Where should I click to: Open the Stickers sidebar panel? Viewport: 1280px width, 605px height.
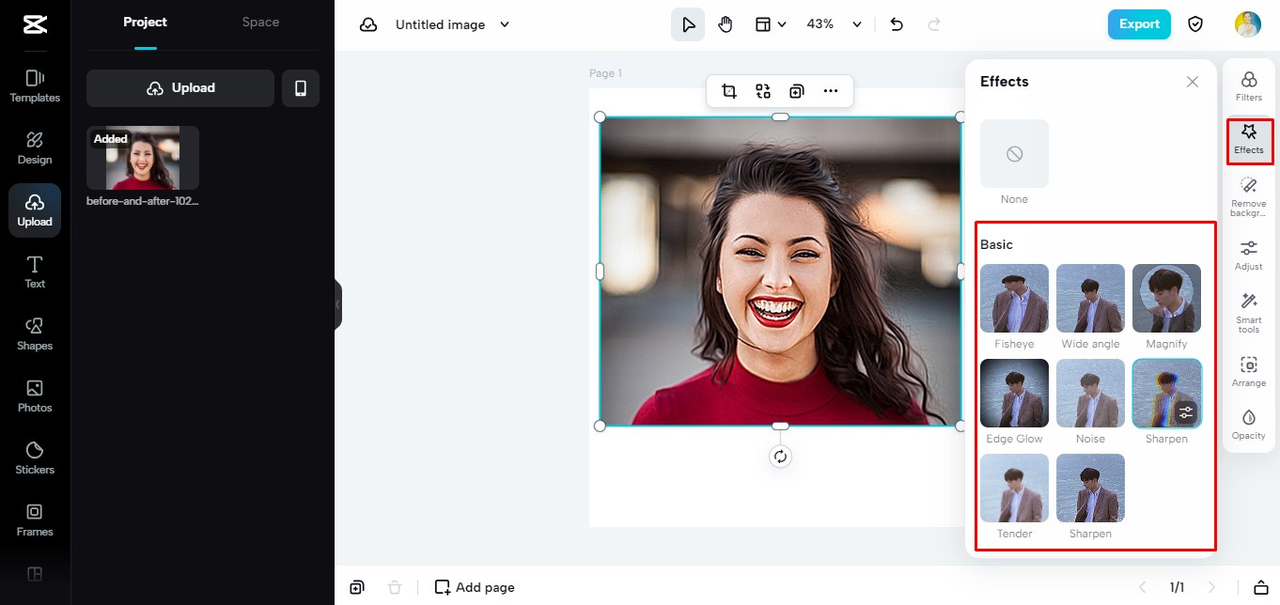click(35, 458)
